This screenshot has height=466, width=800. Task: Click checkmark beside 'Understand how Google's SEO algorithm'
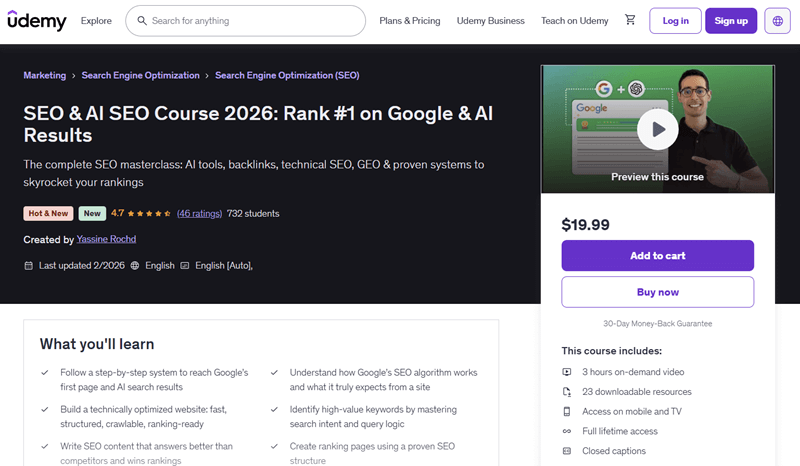(x=274, y=373)
